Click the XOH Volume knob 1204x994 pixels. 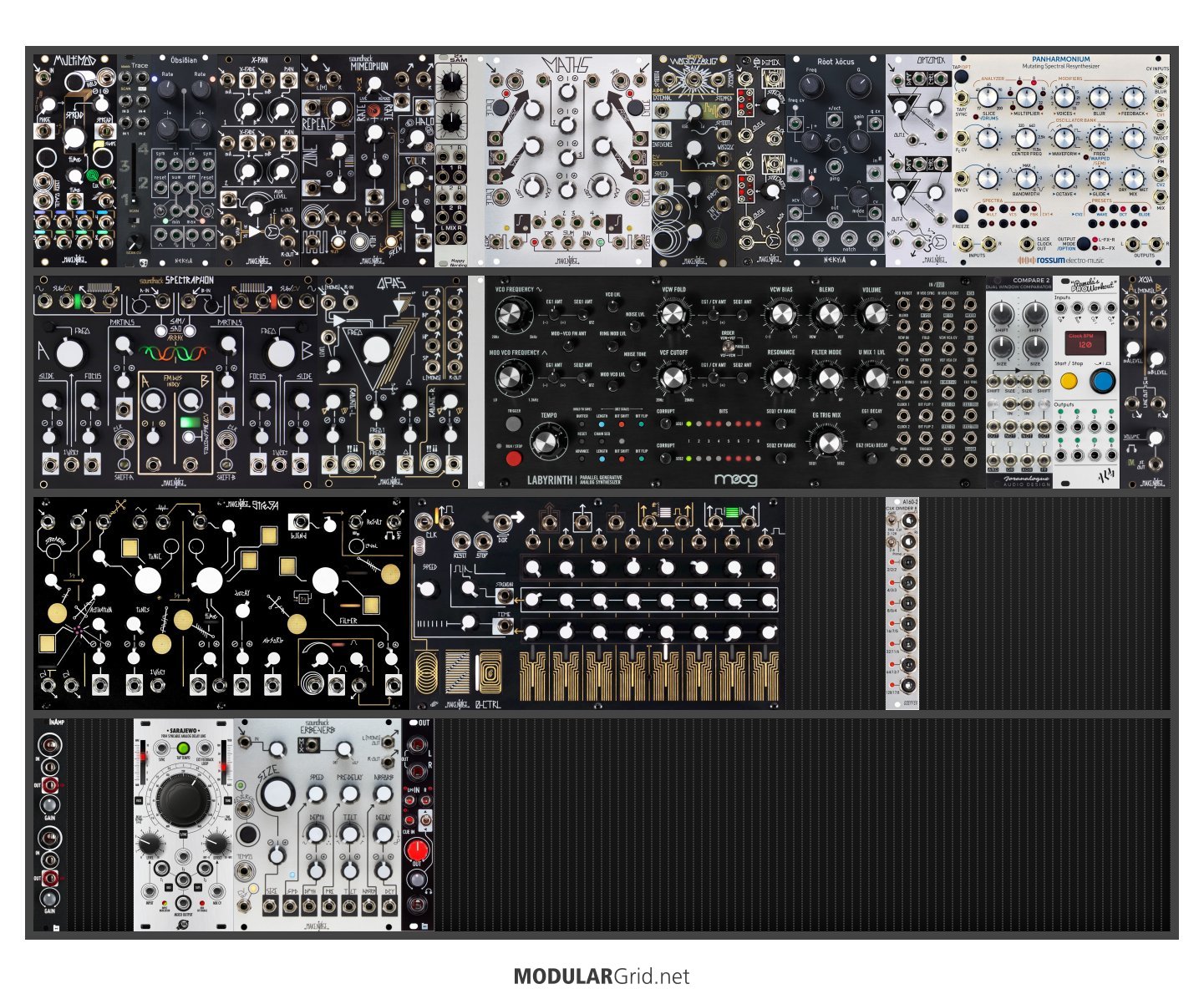pos(1155,438)
